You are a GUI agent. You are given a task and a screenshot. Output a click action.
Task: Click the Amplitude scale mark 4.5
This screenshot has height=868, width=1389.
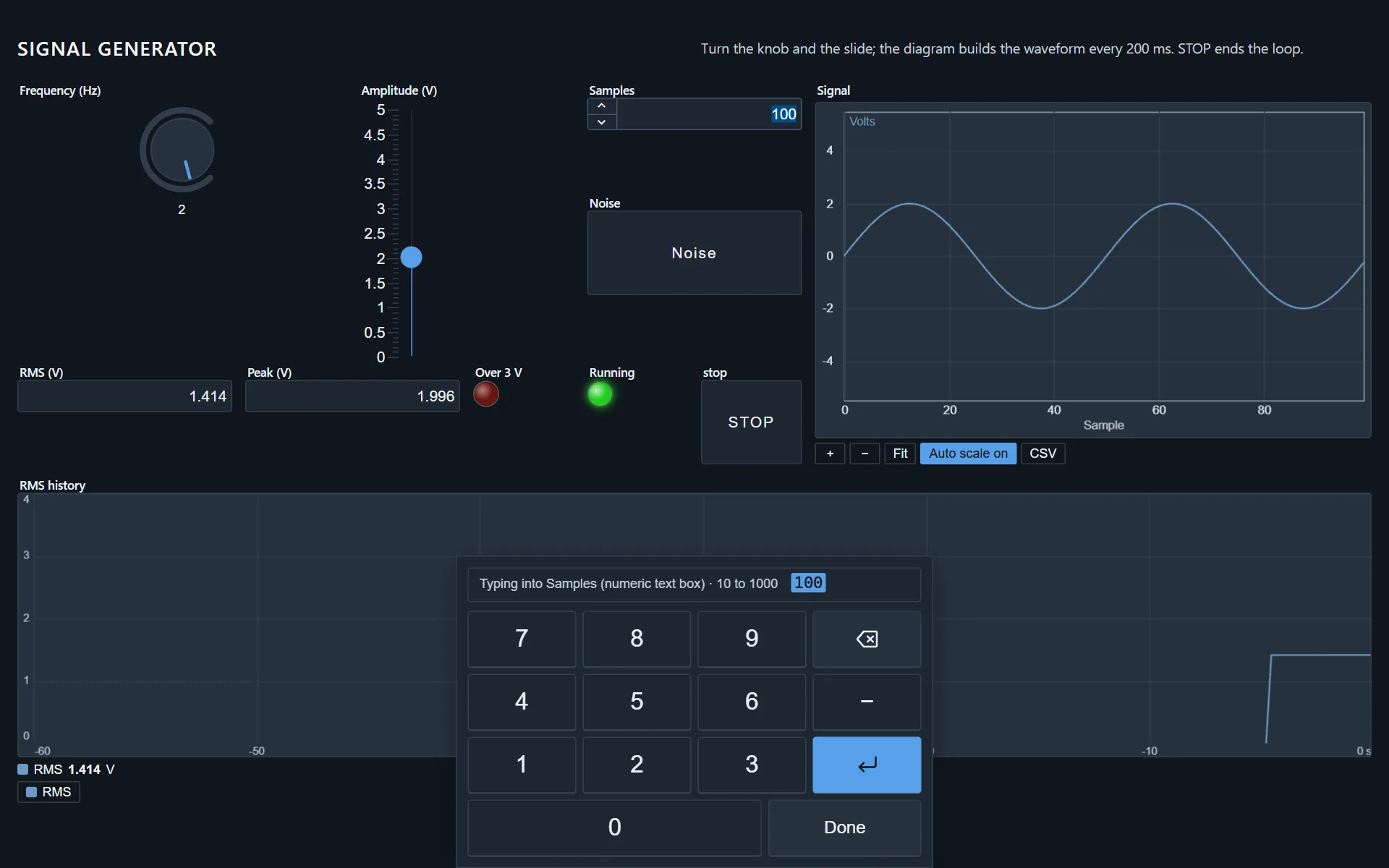[375, 135]
